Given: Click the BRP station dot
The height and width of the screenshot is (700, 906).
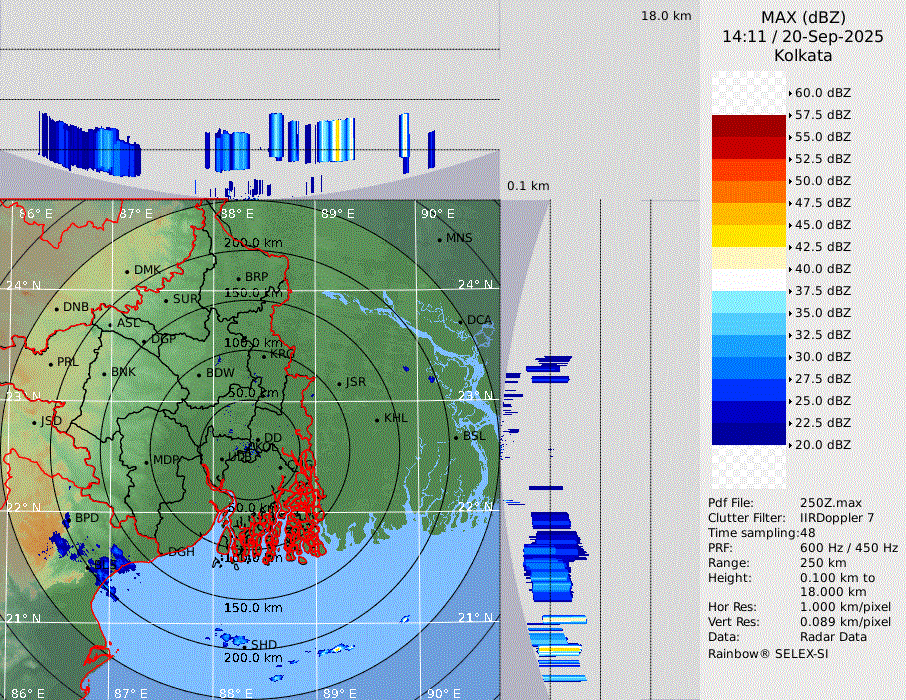Looking at the screenshot, I should tap(238, 278).
